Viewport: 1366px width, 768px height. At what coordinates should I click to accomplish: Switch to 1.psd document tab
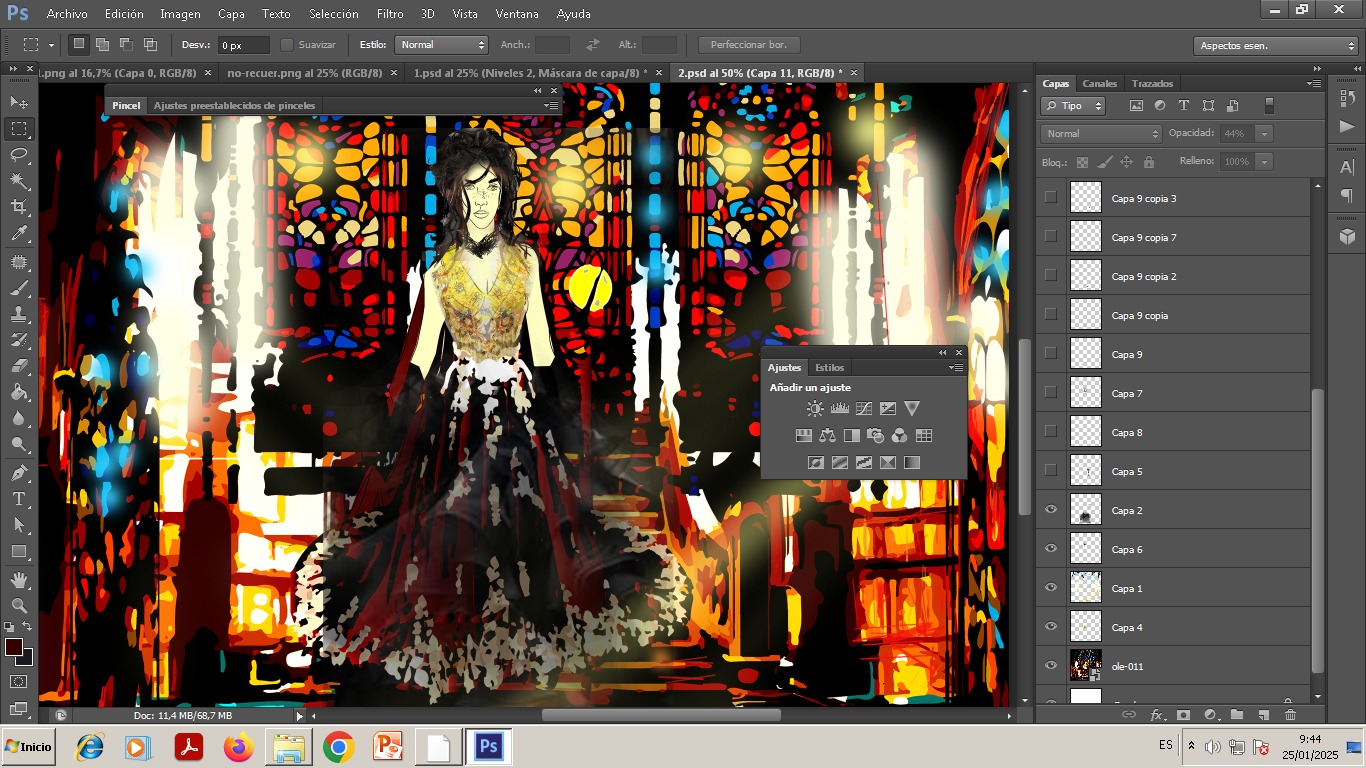click(x=531, y=72)
